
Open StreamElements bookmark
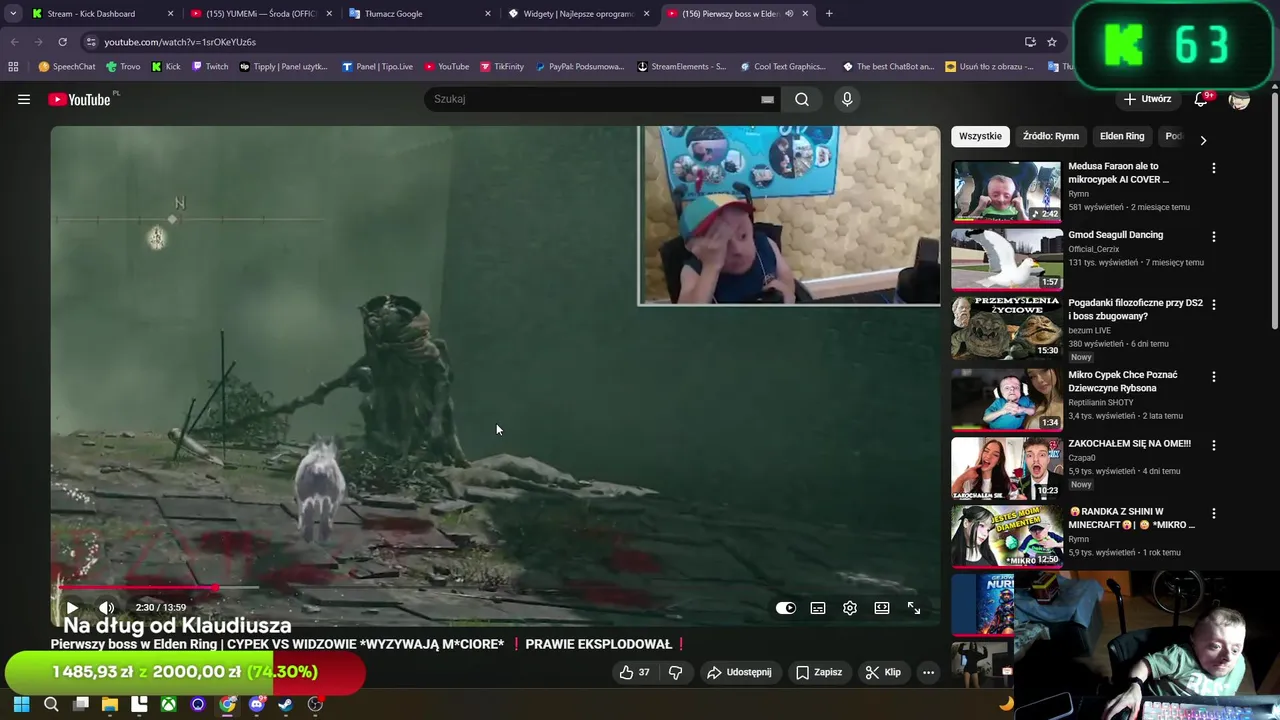coord(680,67)
